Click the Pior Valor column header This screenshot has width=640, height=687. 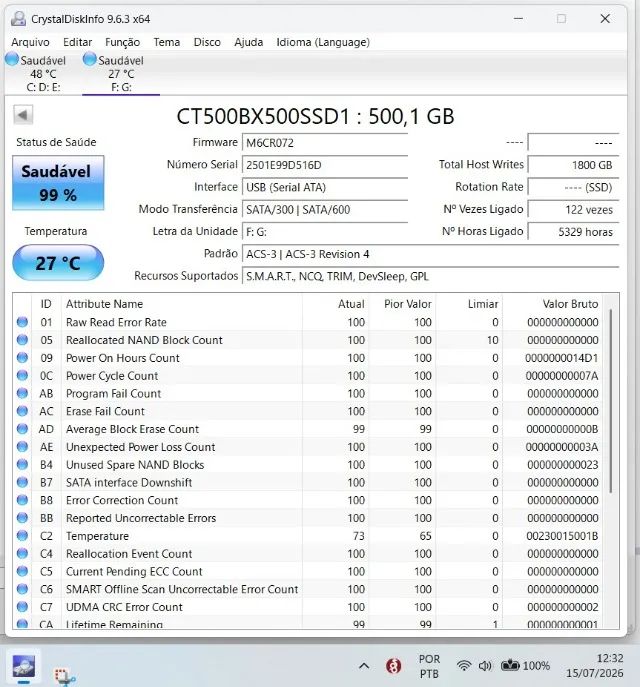pyautogui.click(x=402, y=304)
